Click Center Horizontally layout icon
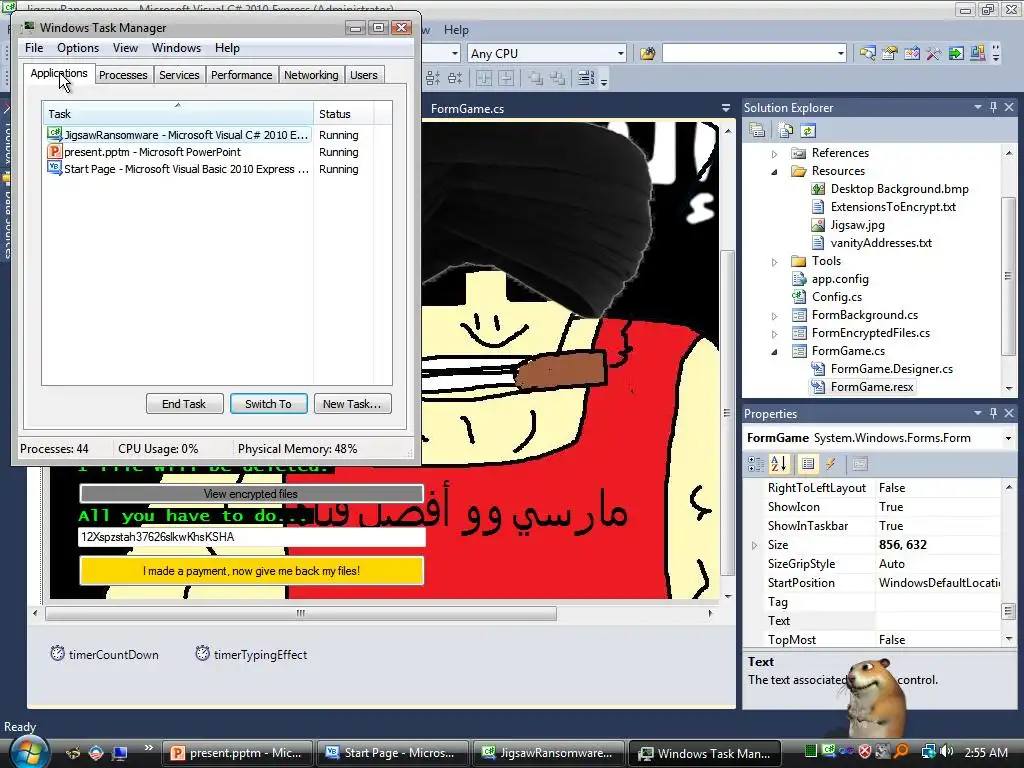 484,78
